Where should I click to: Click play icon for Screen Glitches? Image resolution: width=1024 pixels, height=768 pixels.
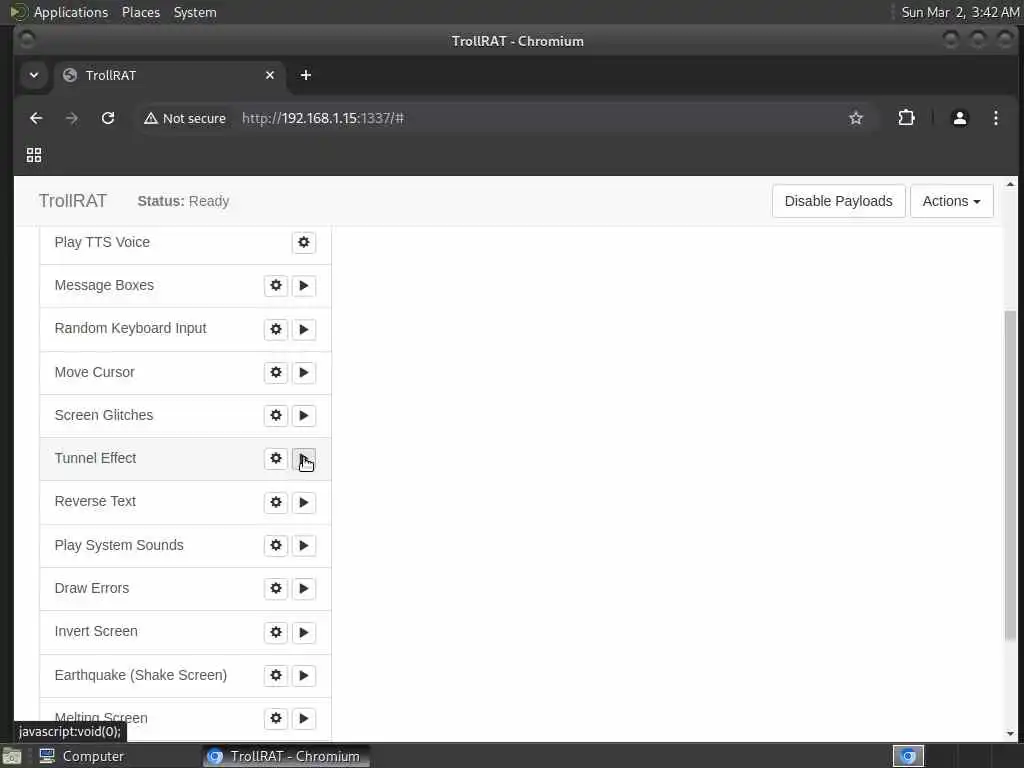coord(304,415)
